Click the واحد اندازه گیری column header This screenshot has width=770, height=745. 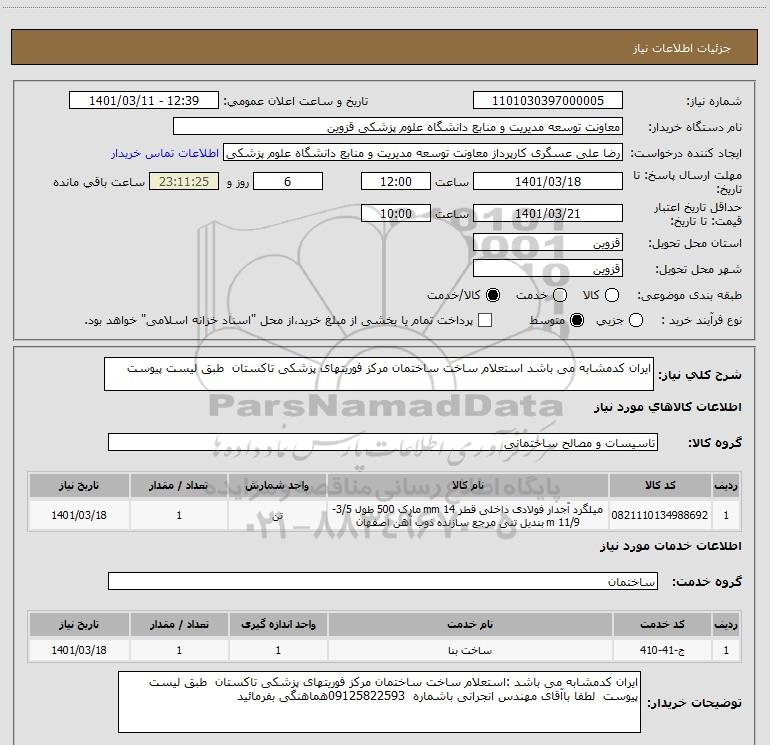[x=278, y=625]
